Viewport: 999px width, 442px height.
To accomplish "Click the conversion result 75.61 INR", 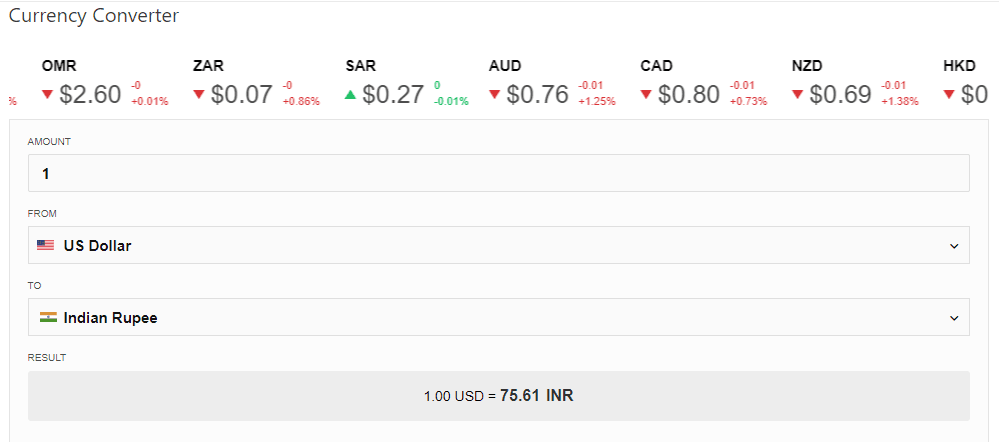I will point(537,396).
